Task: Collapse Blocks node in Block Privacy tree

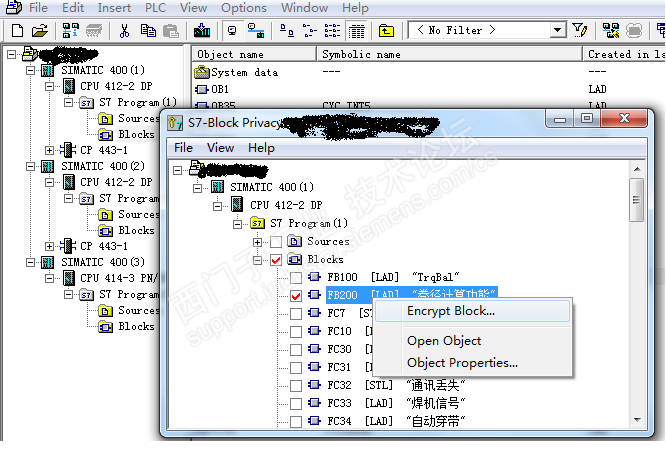Action: (x=257, y=260)
